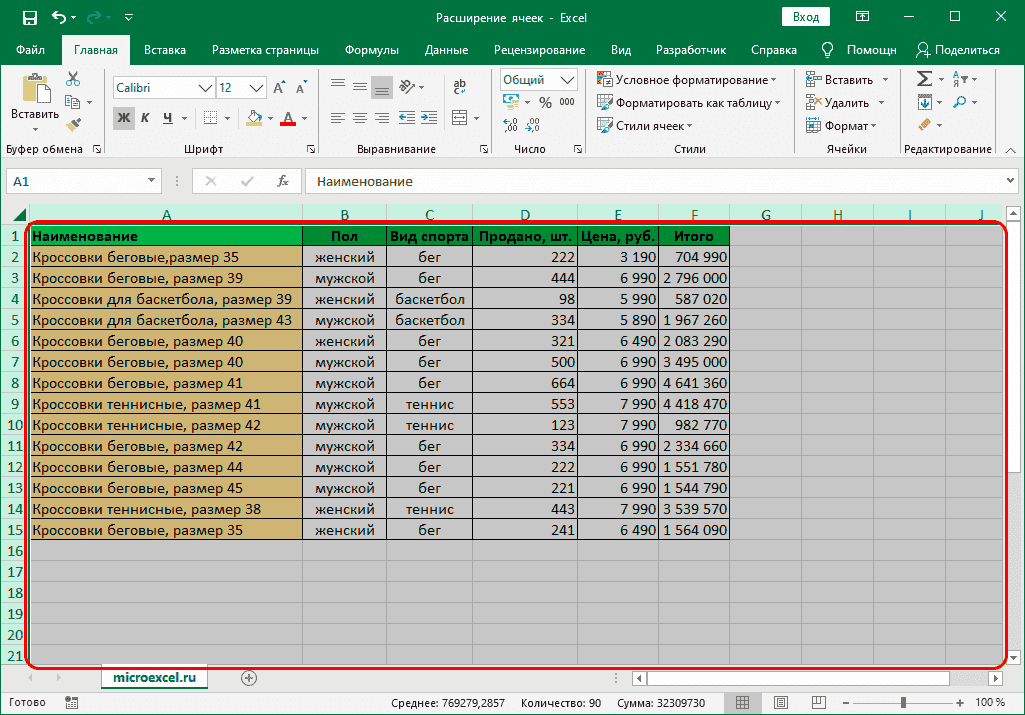This screenshot has width=1025, height=715.
Task: Select the Italic (К) formatting icon
Action: pyautogui.click(x=146, y=118)
